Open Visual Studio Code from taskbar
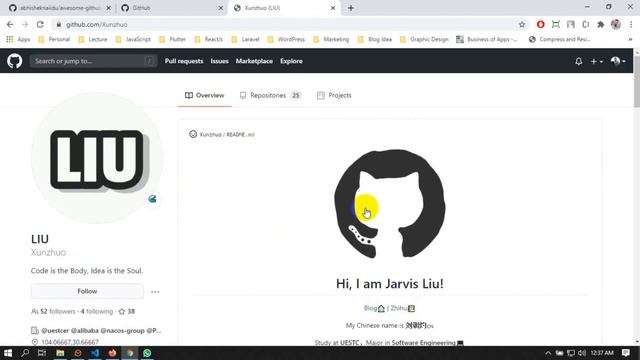Screen dimensions: 640x360 click(x=95, y=353)
